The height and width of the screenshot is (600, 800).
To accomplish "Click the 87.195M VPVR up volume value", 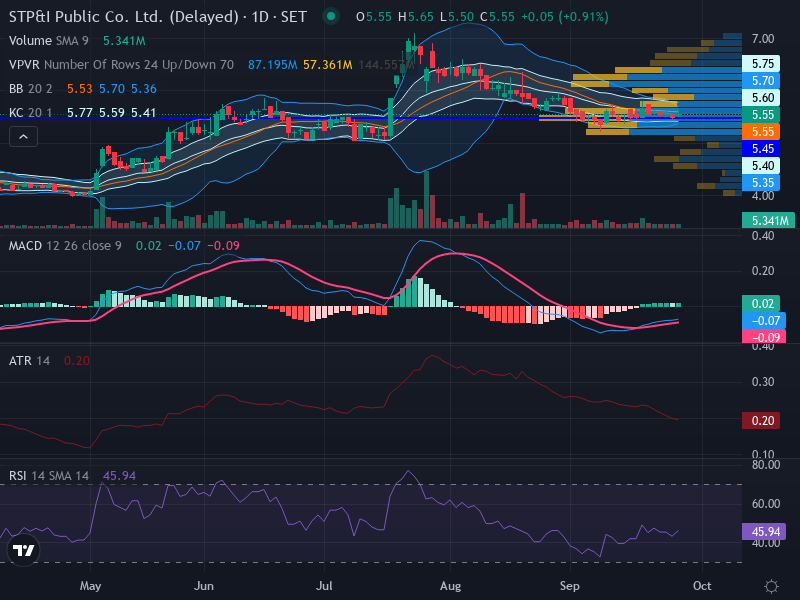I will tap(272, 65).
